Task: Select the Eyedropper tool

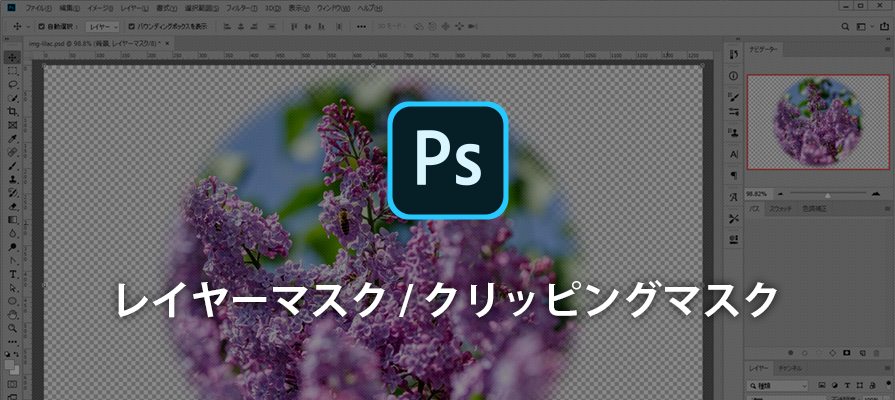Action: [13, 139]
